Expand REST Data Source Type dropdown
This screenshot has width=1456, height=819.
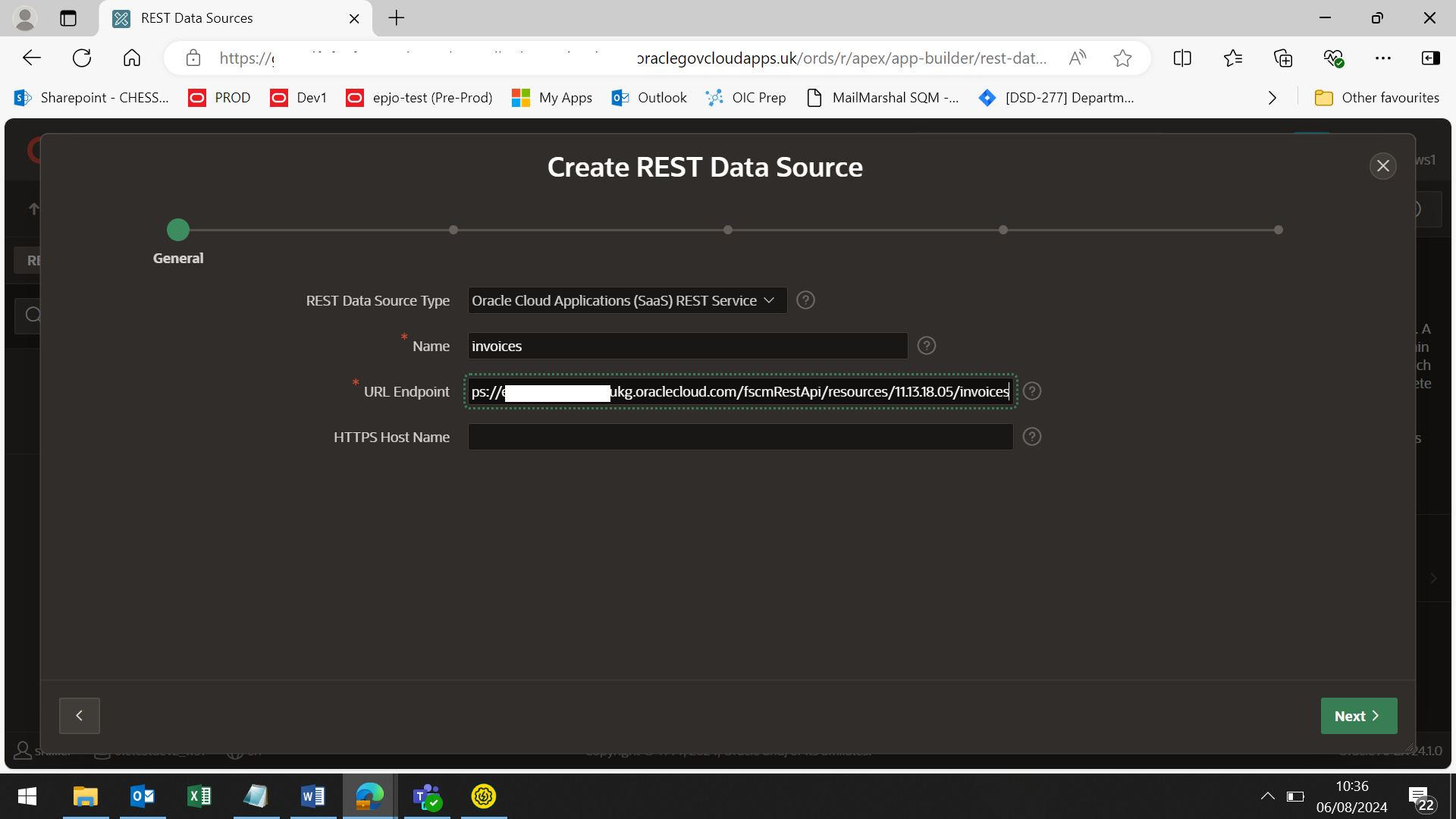pyautogui.click(x=627, y=300)
